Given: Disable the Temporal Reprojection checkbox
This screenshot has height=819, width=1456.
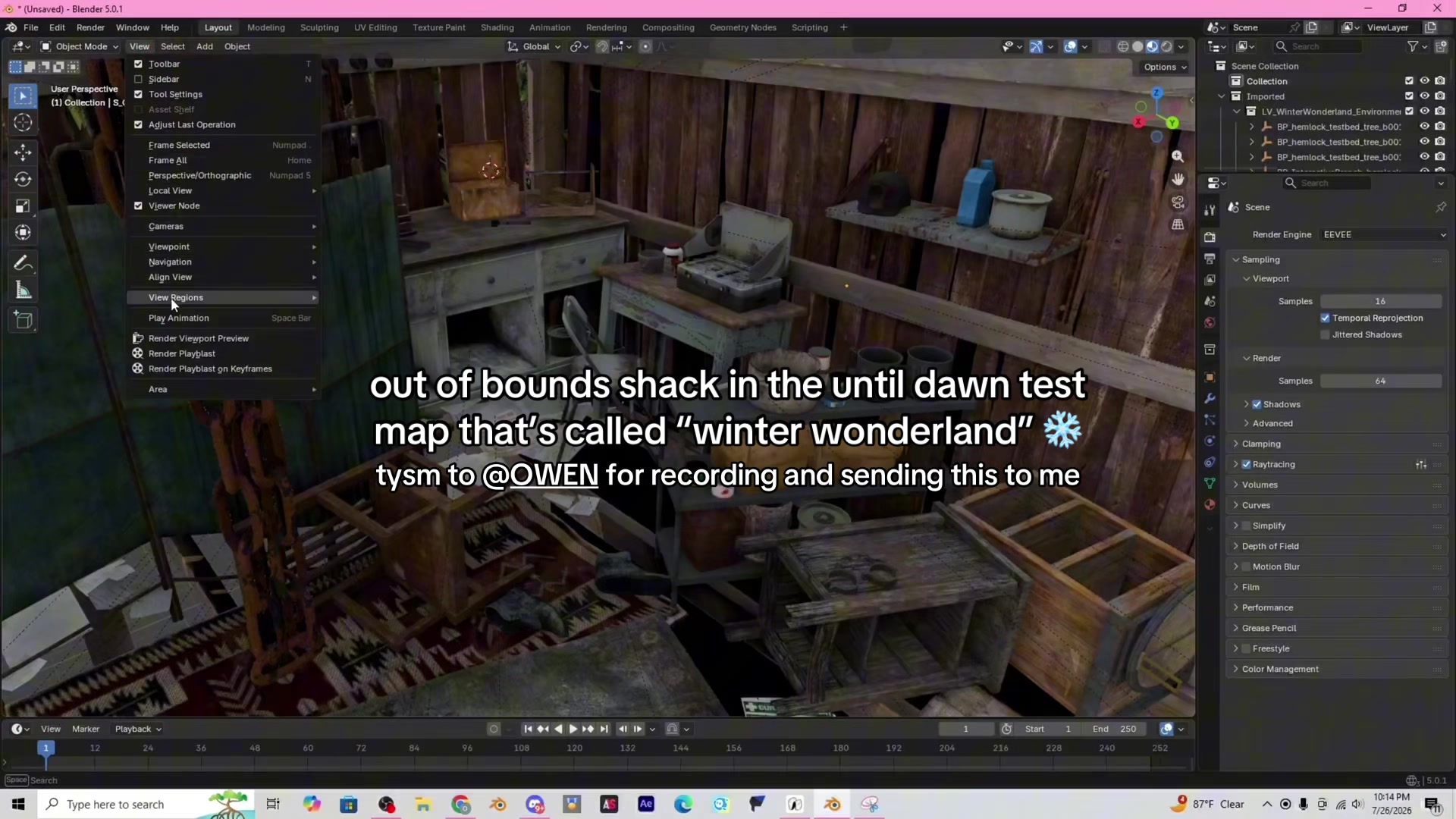Looking at the screenshot, I should pos(1325,318).
